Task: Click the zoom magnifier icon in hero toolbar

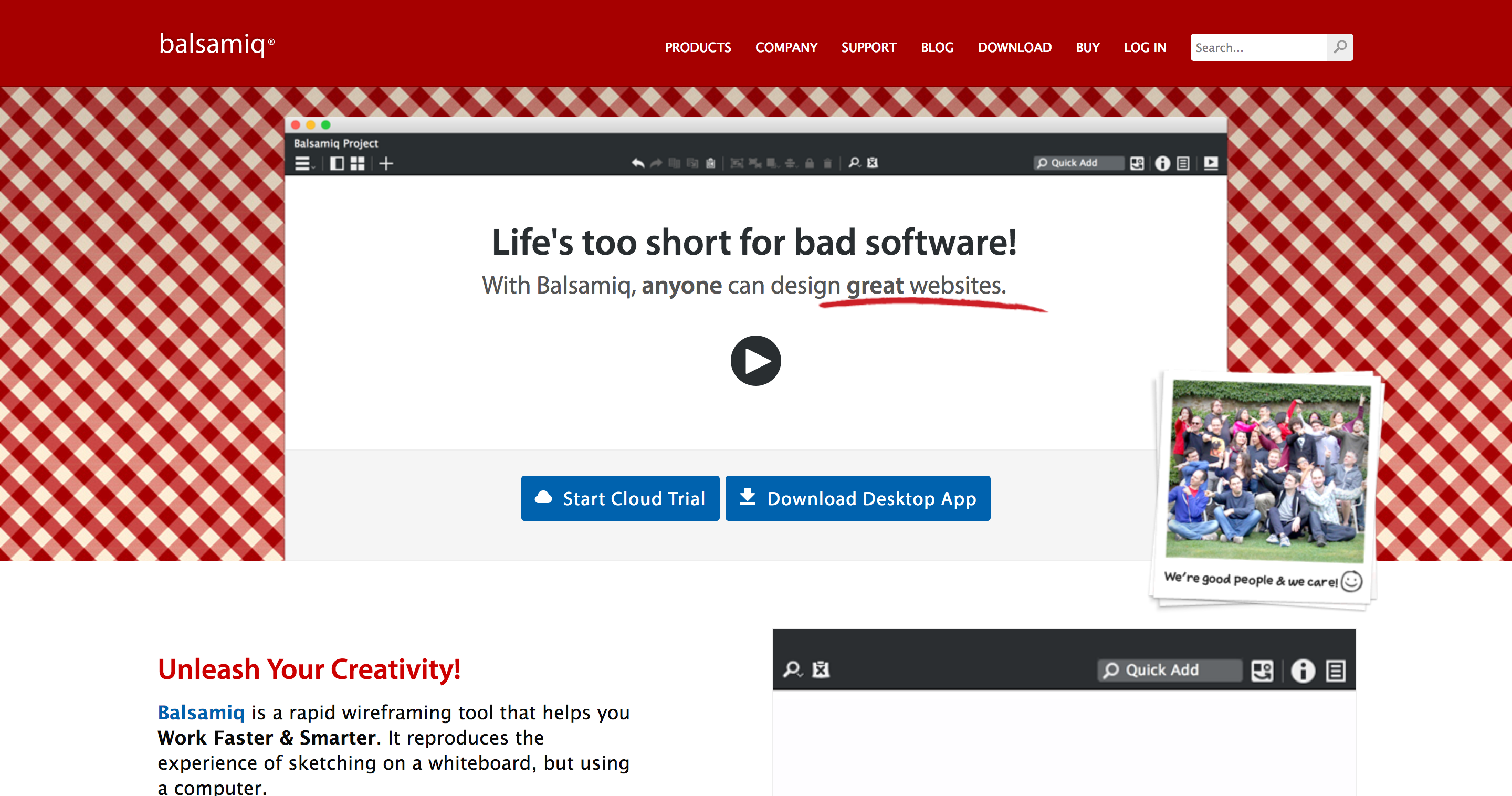Action: click(x=854, y=163)
